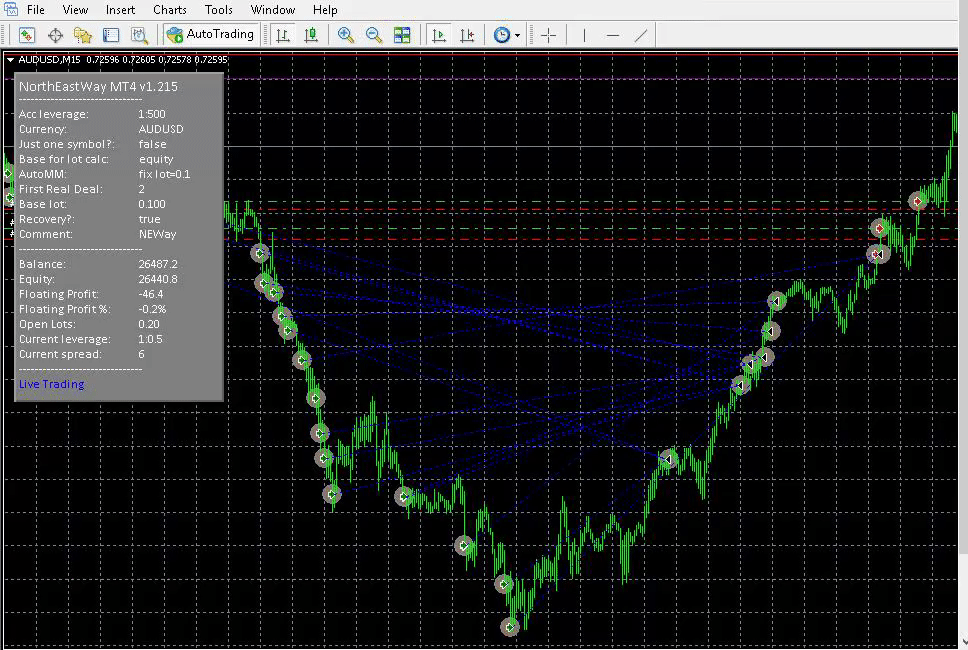
Task: Open the Insert menu
Action: tap(120, 10)
